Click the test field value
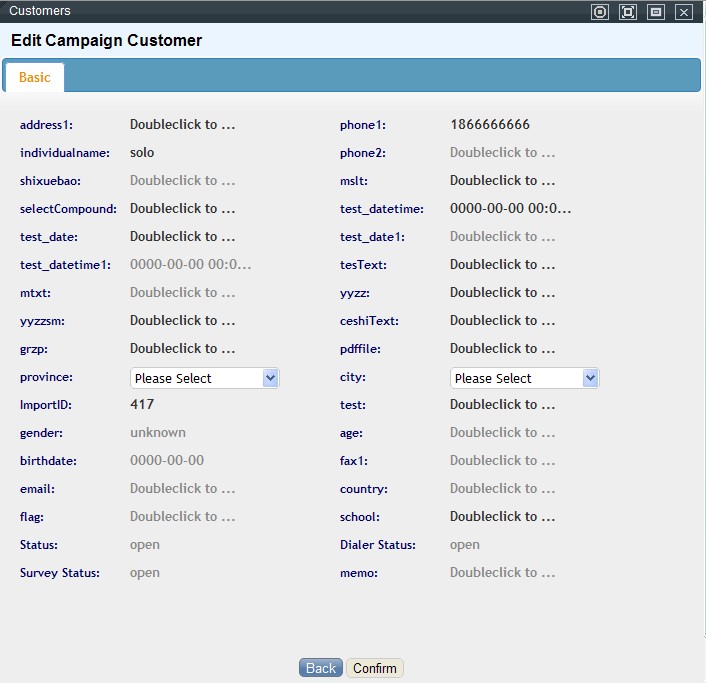This screenshot has height=683, width=706. 502,404
